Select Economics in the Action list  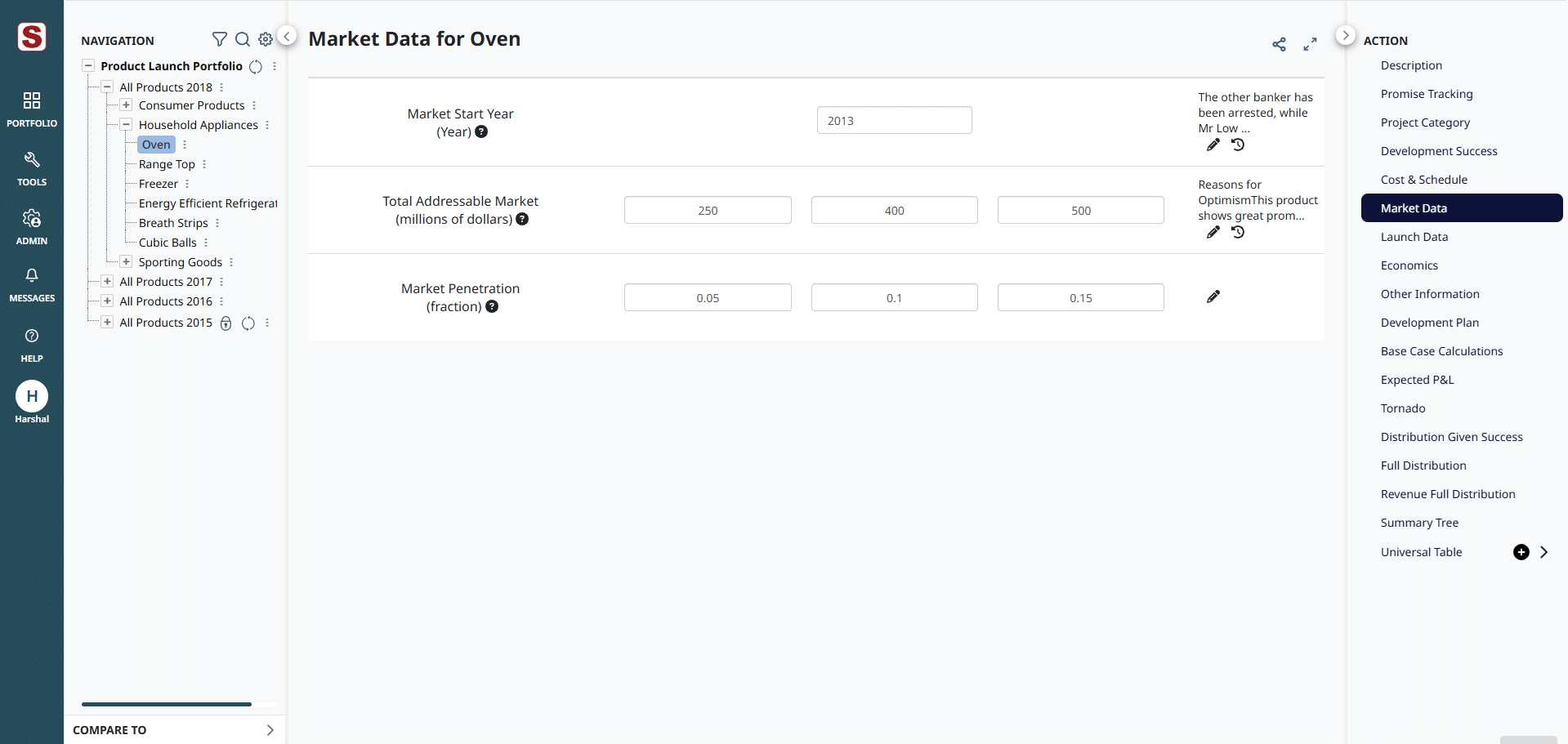[x=1409, y=265]
